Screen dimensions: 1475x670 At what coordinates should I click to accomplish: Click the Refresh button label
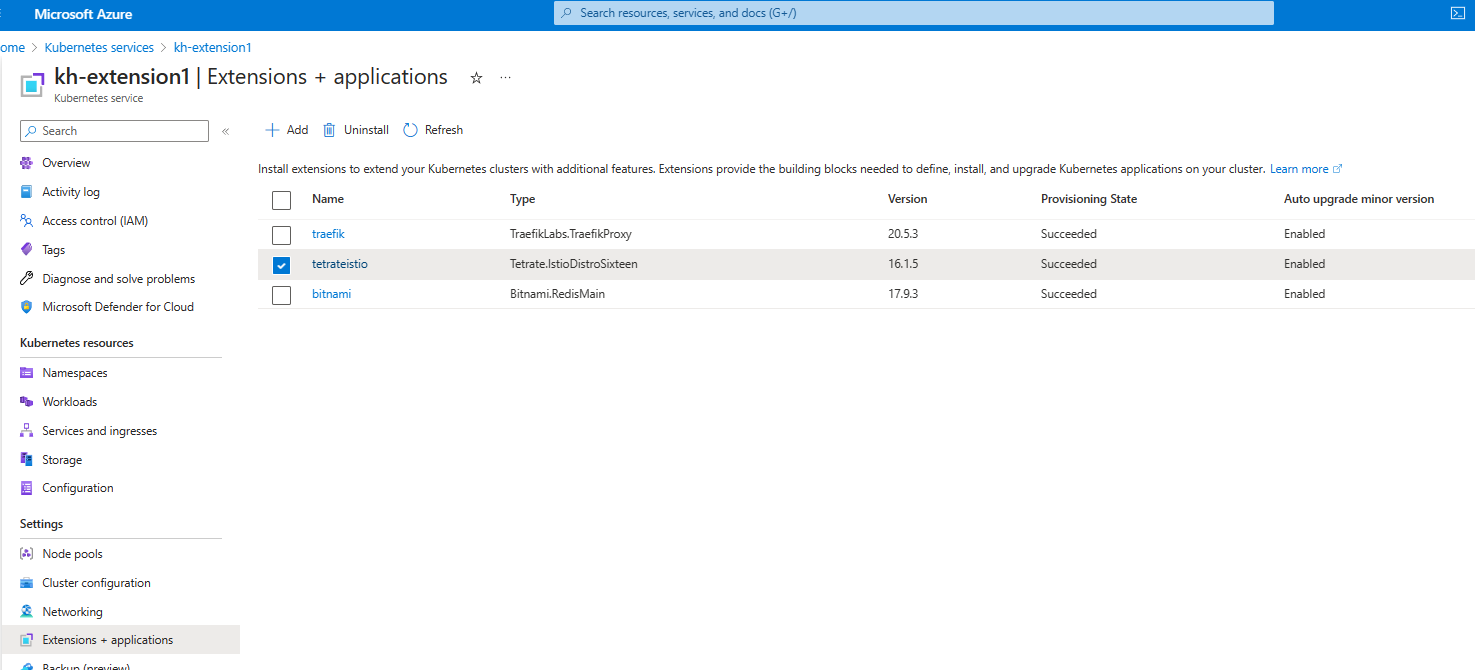[x=444, y=130]
